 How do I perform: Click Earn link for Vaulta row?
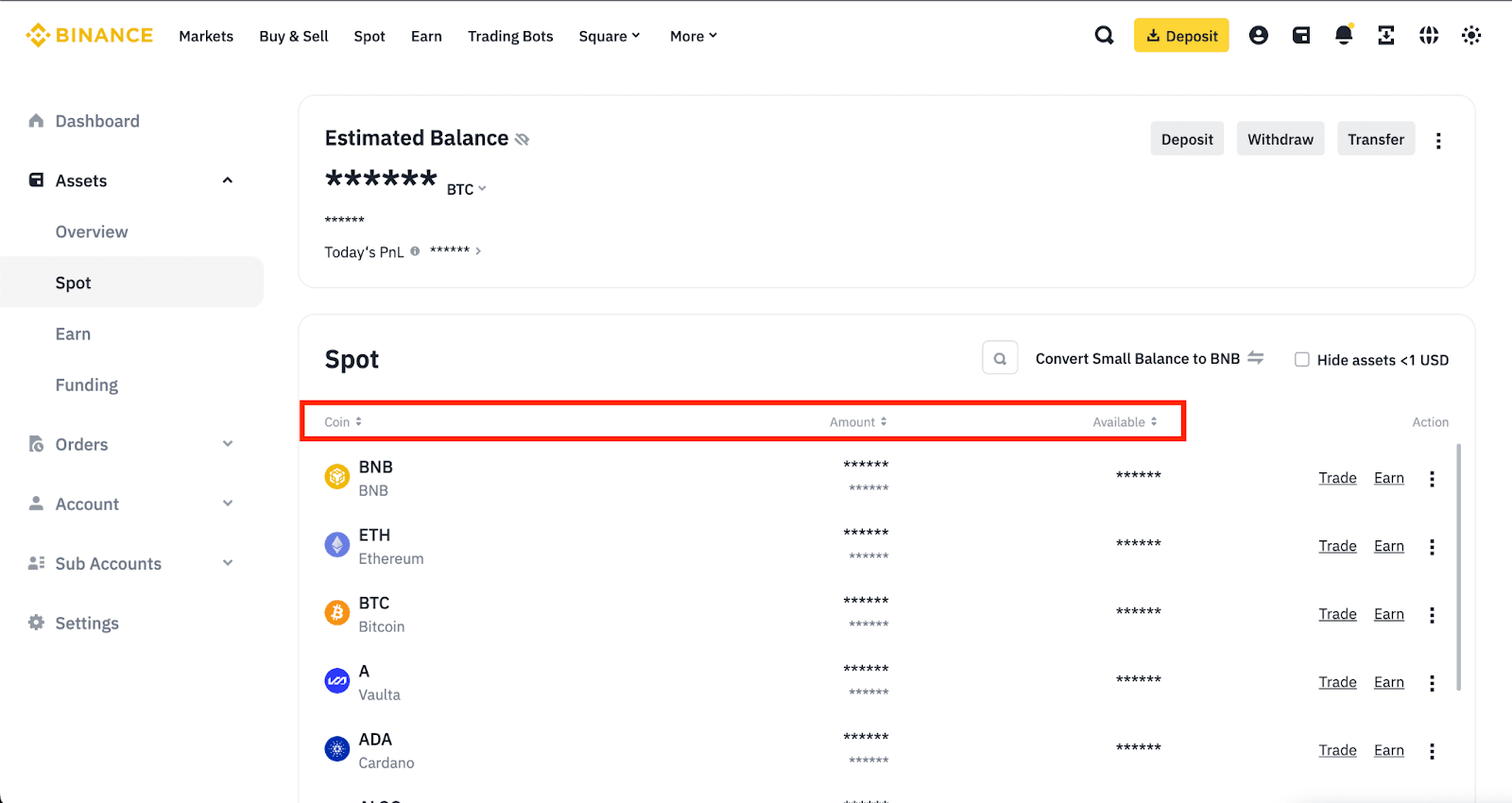coord(1389,682)
